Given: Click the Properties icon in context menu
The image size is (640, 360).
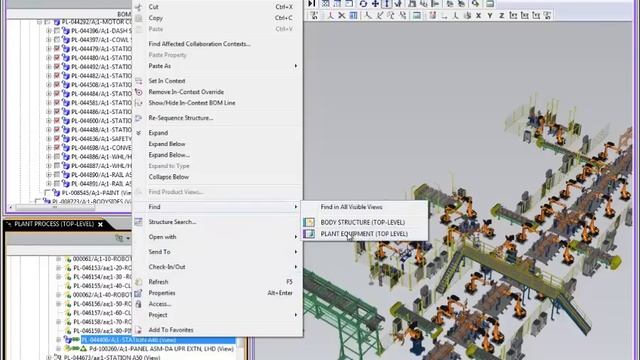Looking at the screenshot, I should coord(139,293).
